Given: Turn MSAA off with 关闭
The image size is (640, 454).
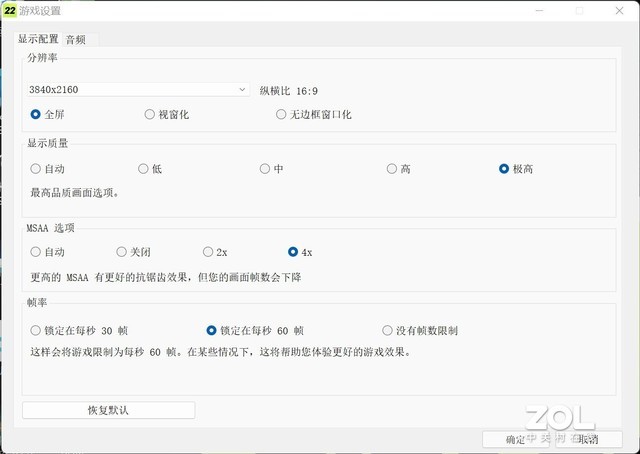Looking at the screenshot, I should click(133, 252).
